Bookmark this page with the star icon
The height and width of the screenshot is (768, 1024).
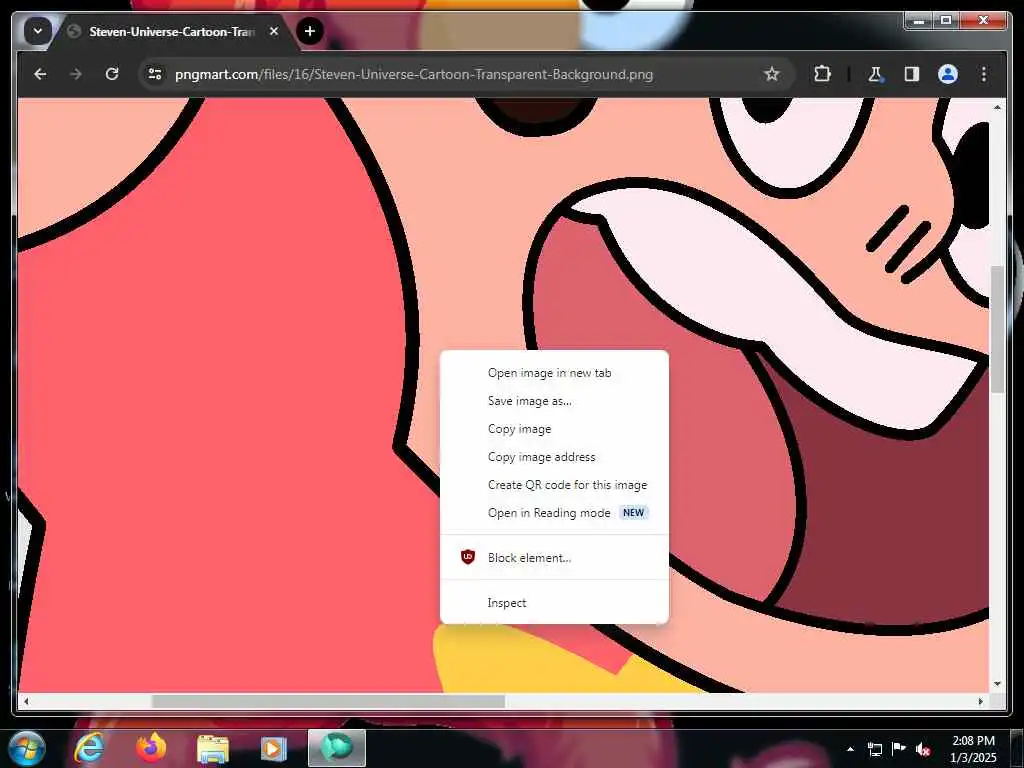tap(771, 74)
